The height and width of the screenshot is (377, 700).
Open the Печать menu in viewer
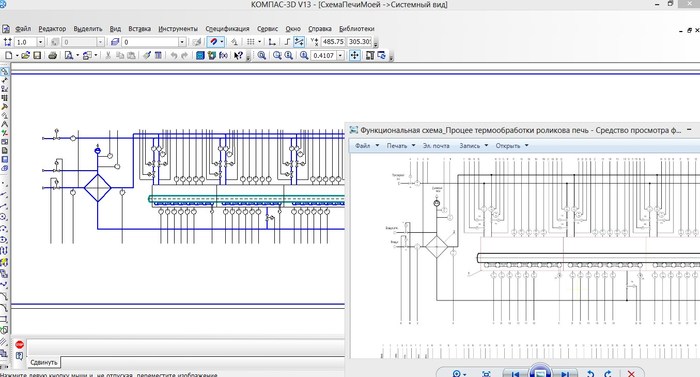click(400, 146)
